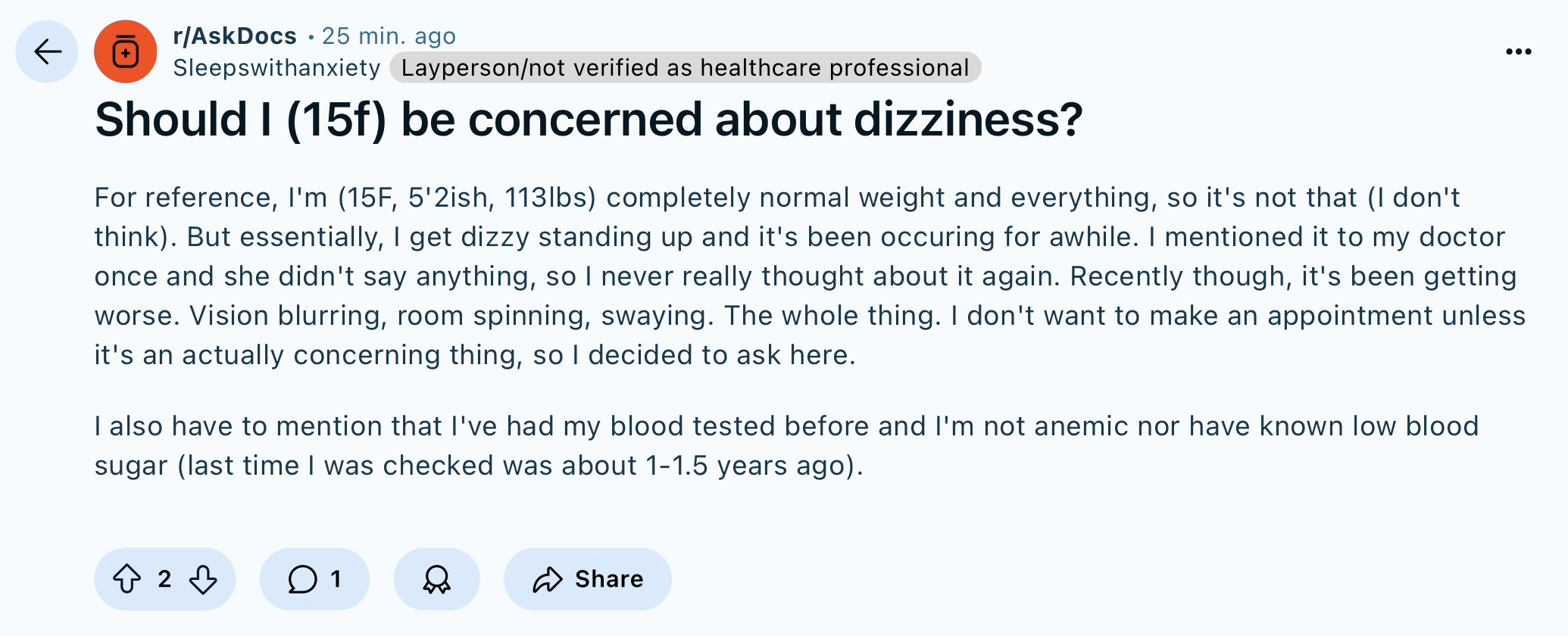Viewport: 1568px width, 636px height.
Task: Give an award using the ribbon icon
Action: (x=436, y=579)
